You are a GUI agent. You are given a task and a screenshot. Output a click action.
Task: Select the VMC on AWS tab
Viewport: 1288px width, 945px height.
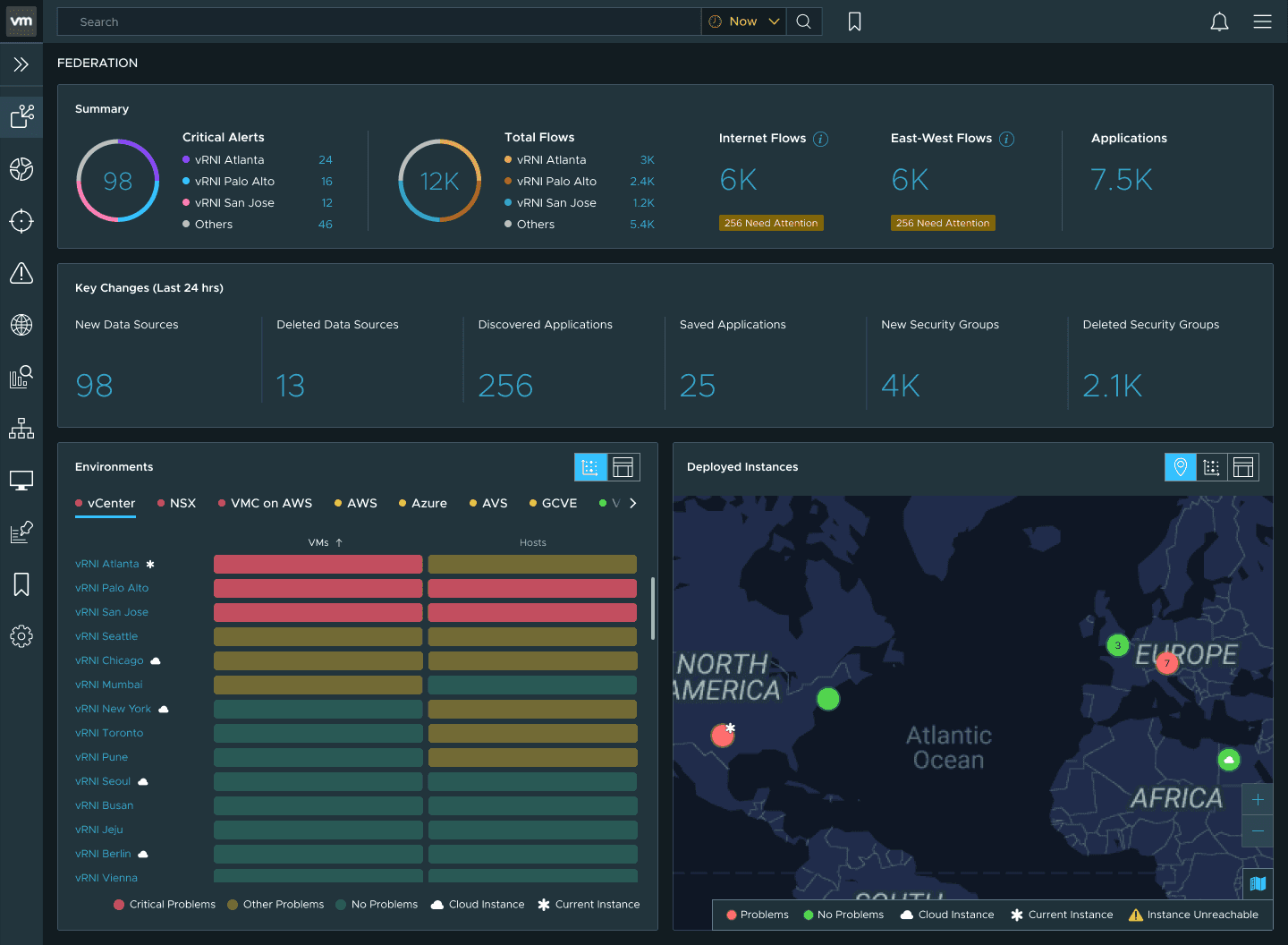coord(266,504)
